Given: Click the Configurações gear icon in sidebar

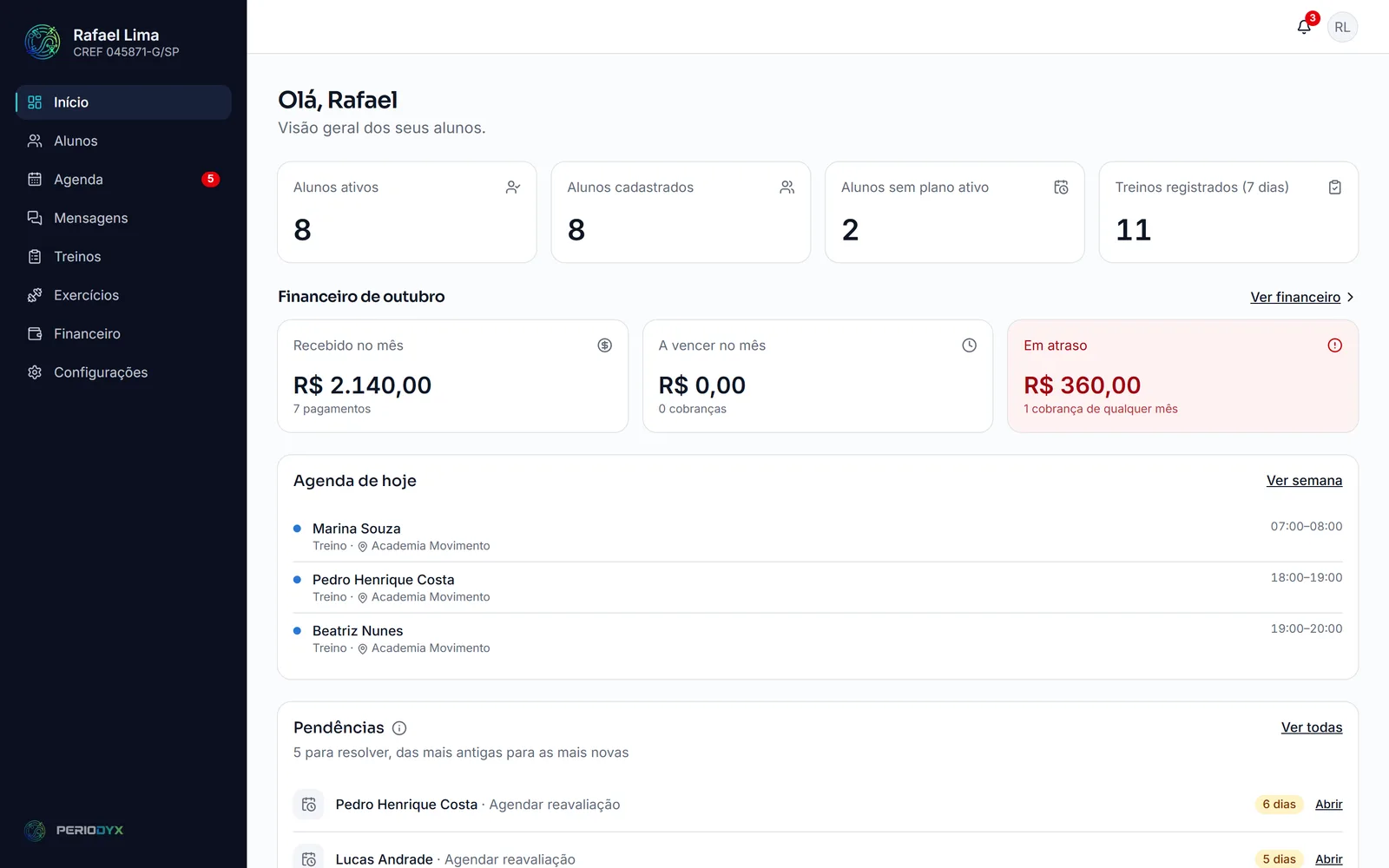Looking at the screenshot, I should (x=35, y=372).
